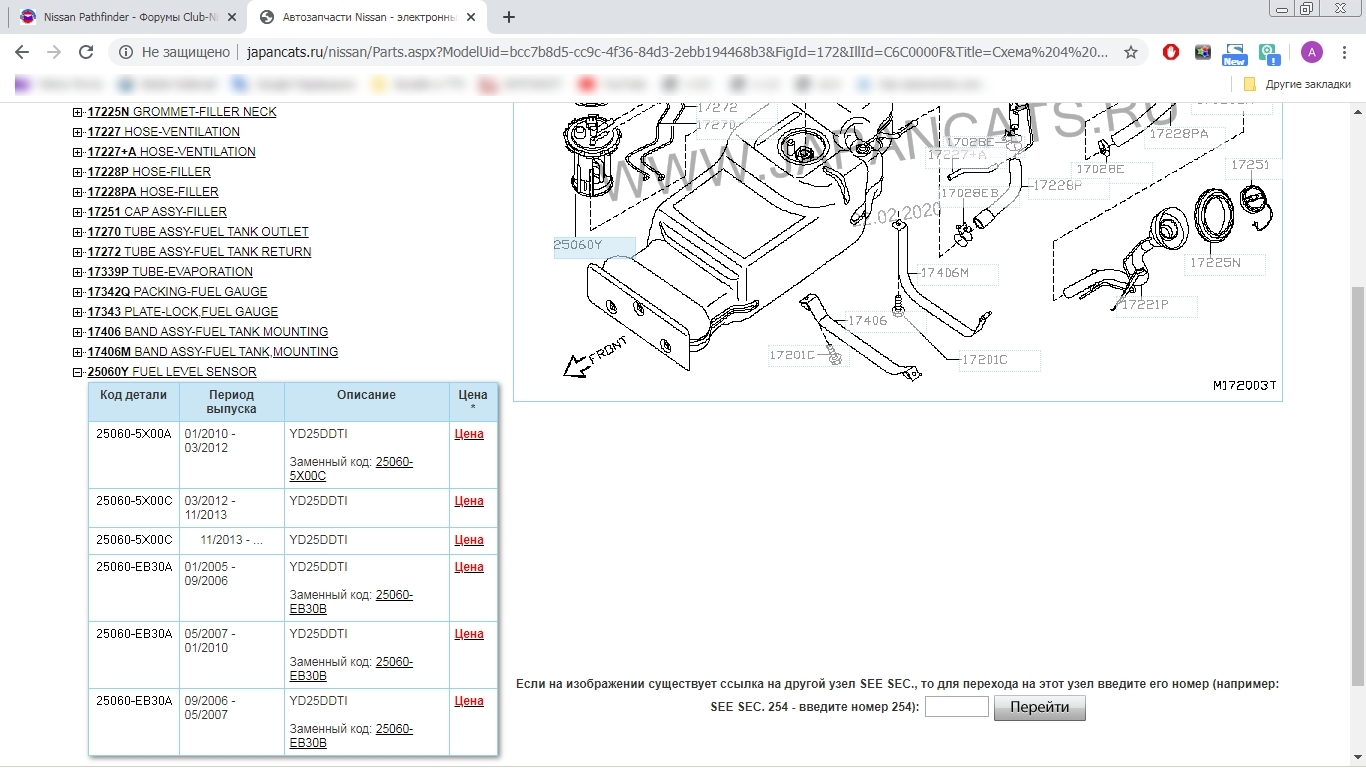The width and height of the screenshot is (1366, 768).
Task: Open the purple 'A' profile avatar
Action: tap(1312, 53)
